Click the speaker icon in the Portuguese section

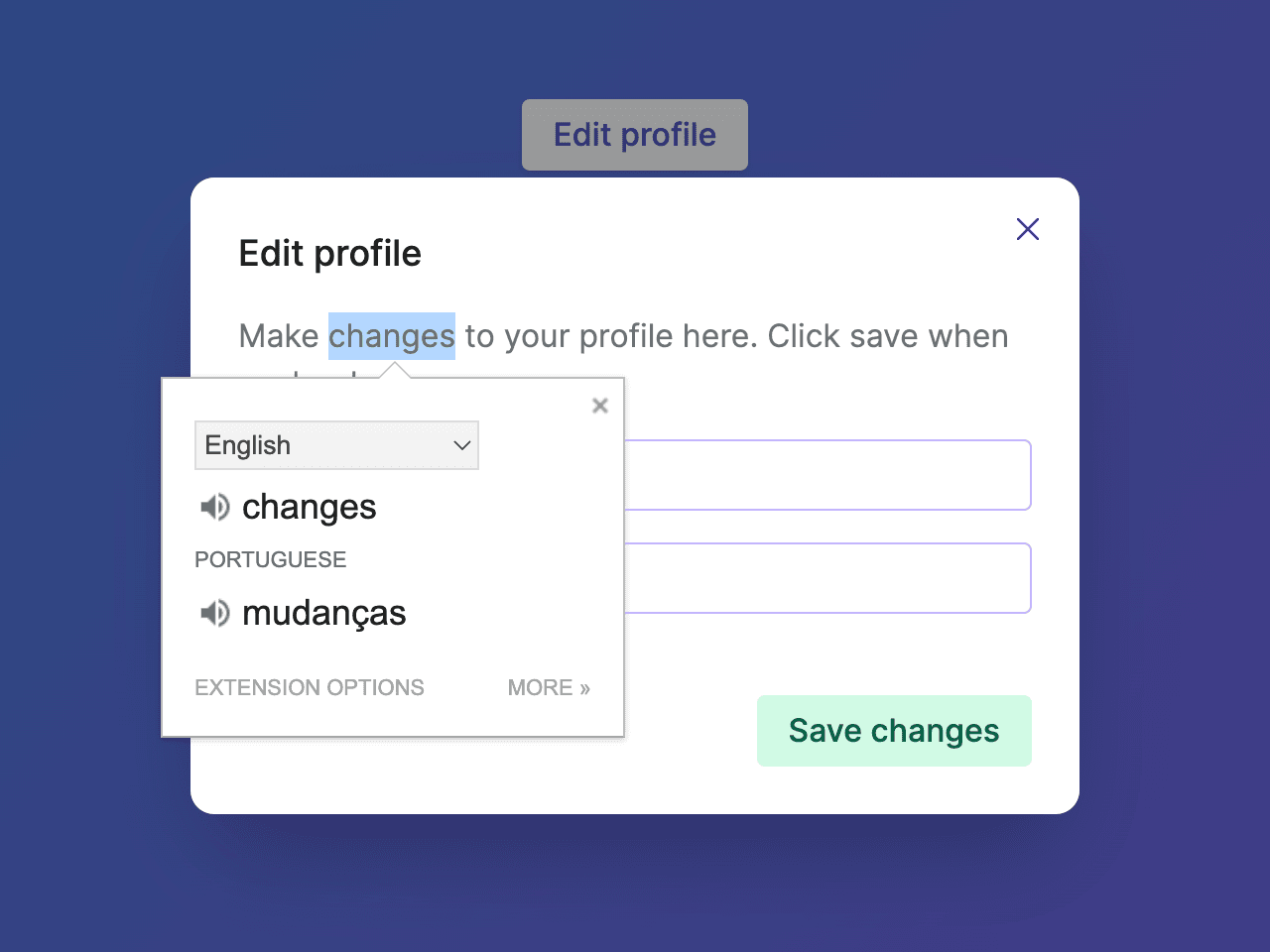215,614
